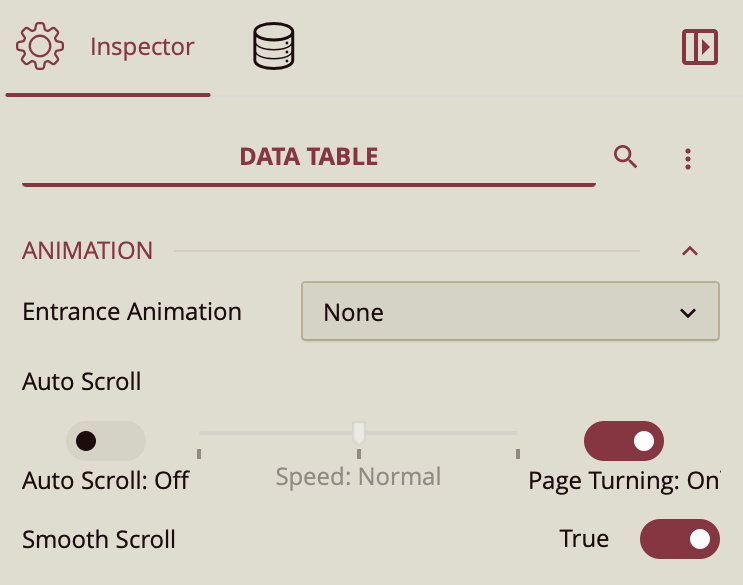The image size is (743, 585).
Task: Click the right end of the Speed slider
Action: [x=516, y=434]
